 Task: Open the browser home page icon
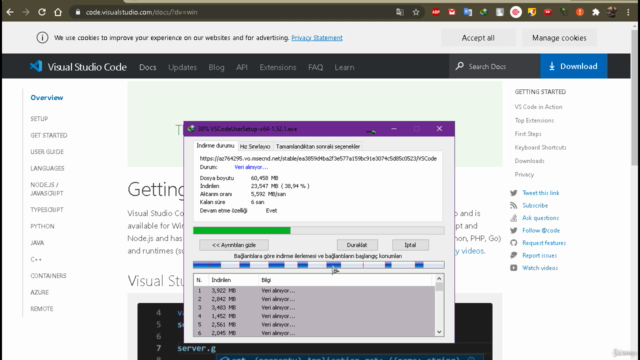[58, 12]
